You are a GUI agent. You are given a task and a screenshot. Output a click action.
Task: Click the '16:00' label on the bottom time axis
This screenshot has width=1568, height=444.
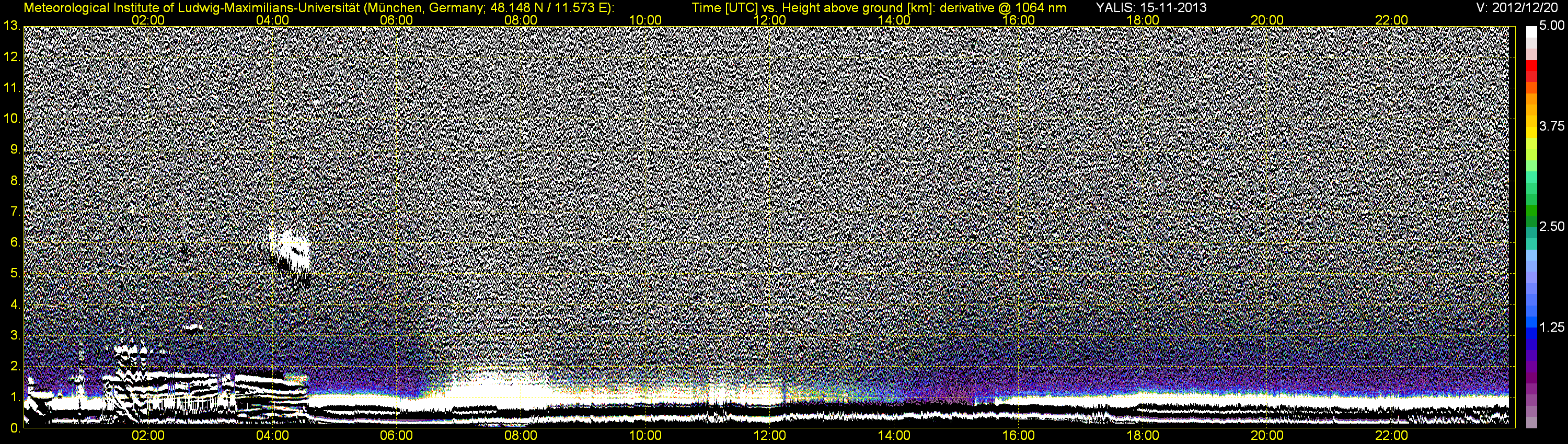click(1018, 436)
